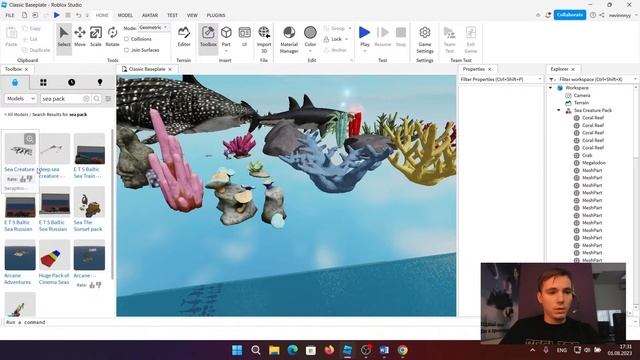Select Camera in Explorer tree
The image size is (640, 360).
582,95
